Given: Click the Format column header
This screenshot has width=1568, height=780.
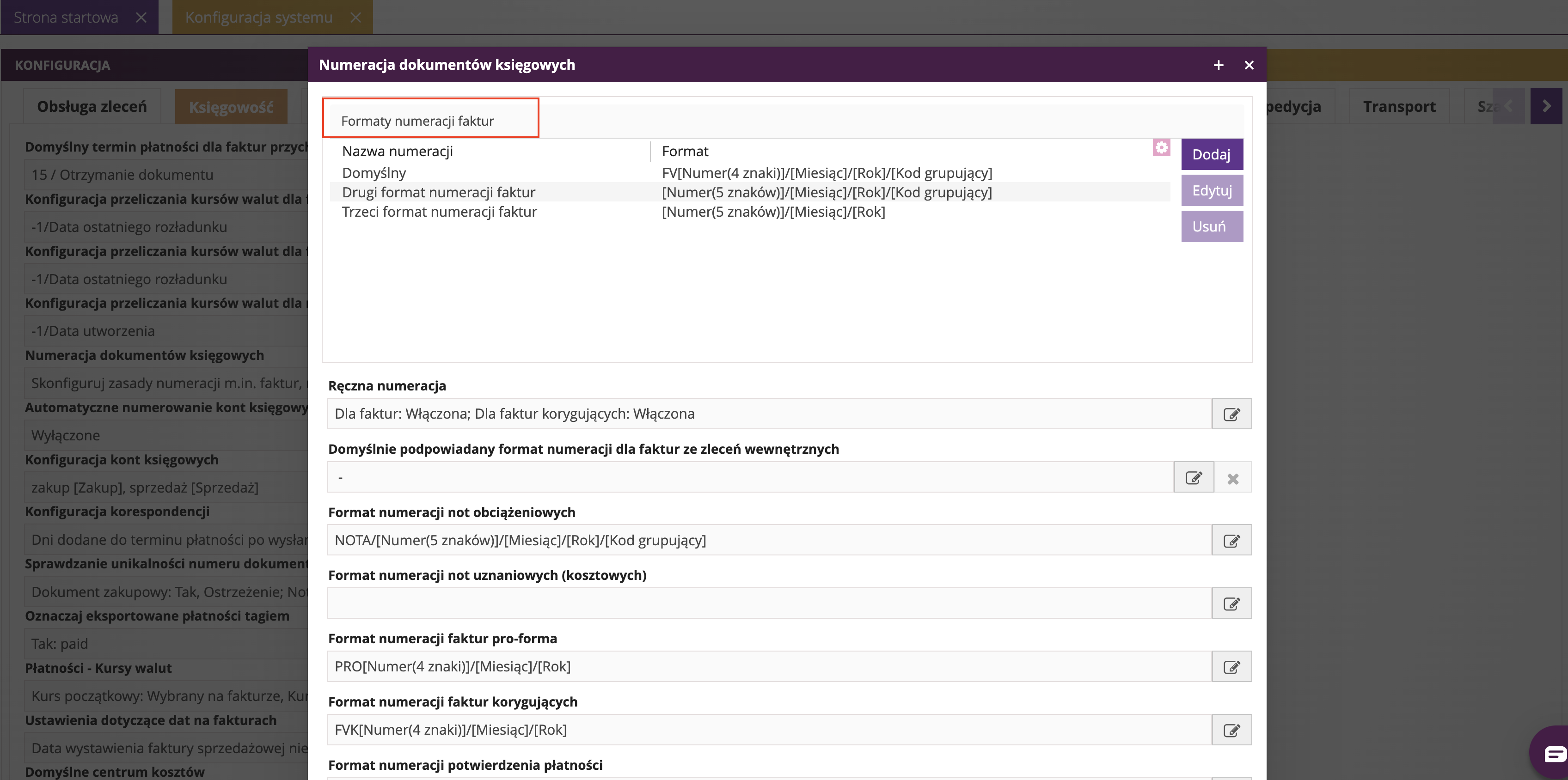Looking at the screenshot, I should [685, 152].
